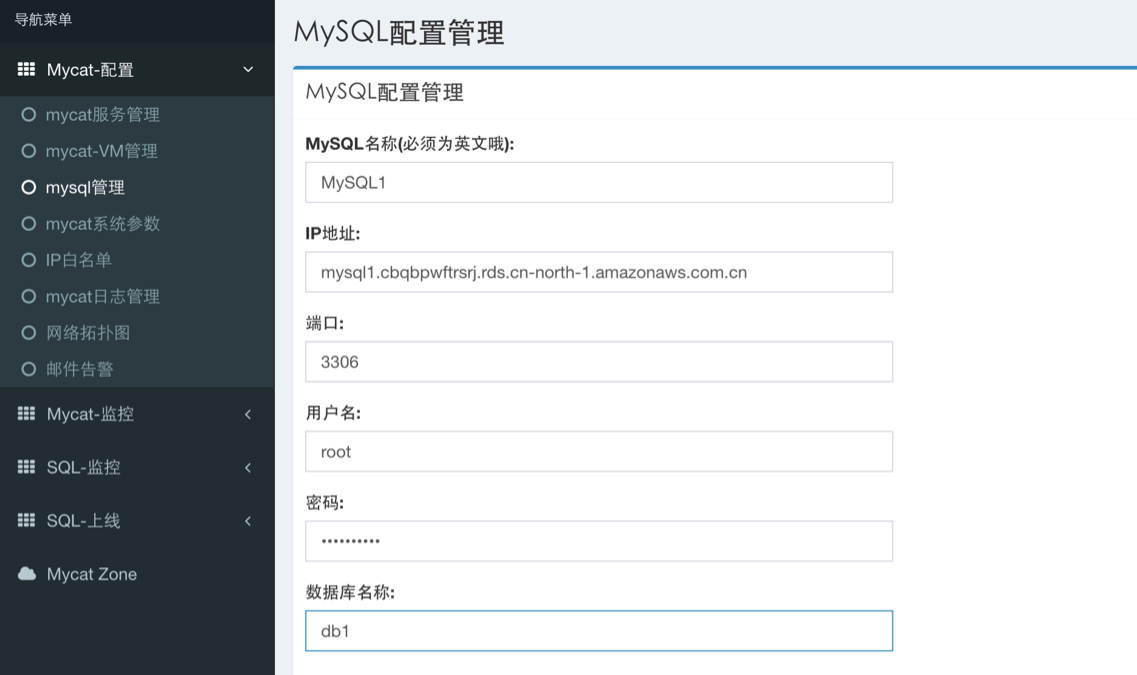
Task: Click the 密码 password field
Action: (599, 541)
